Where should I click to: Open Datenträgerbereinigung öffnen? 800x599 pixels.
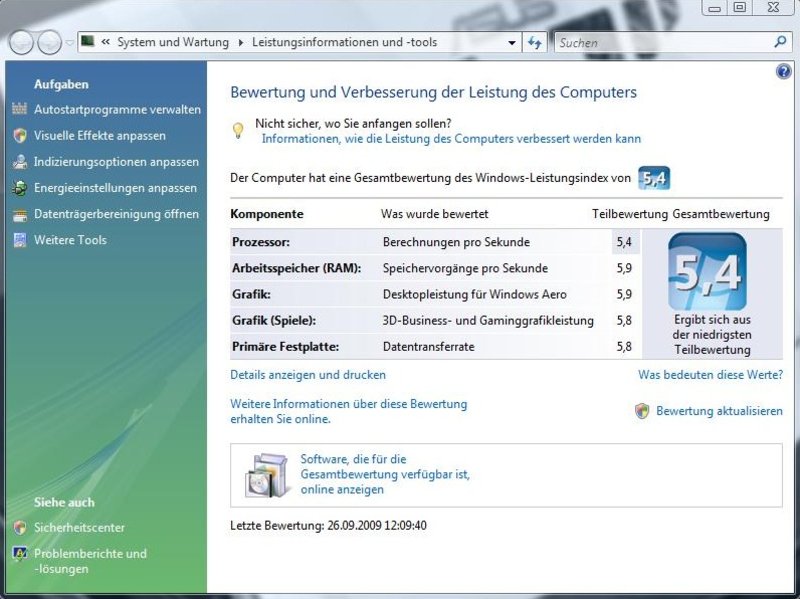[x=116, y=214]
